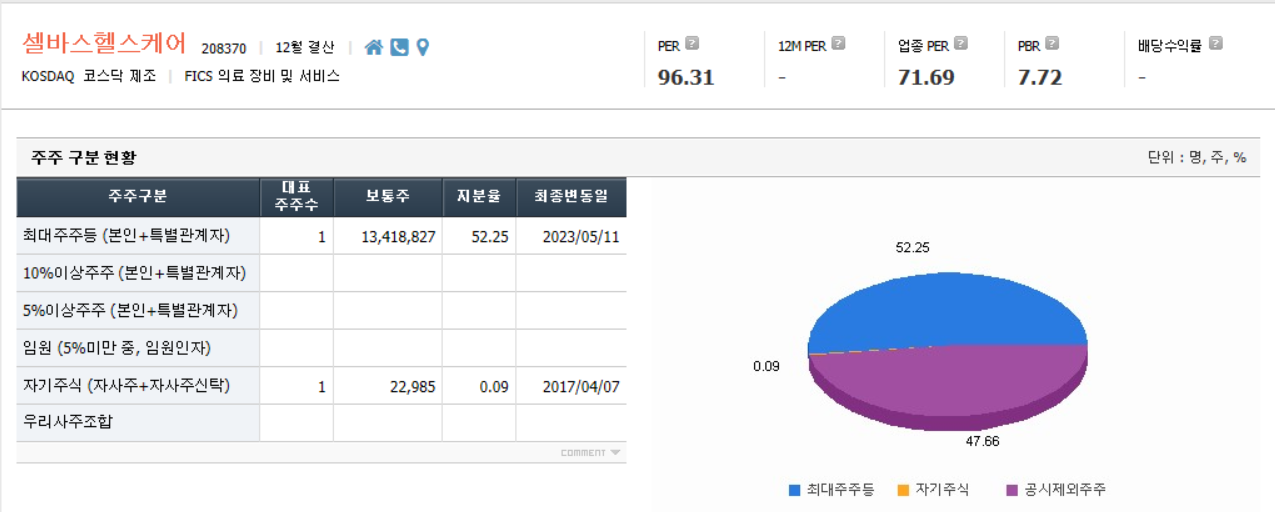Click the 12월 결산 label

pos(305,47)
